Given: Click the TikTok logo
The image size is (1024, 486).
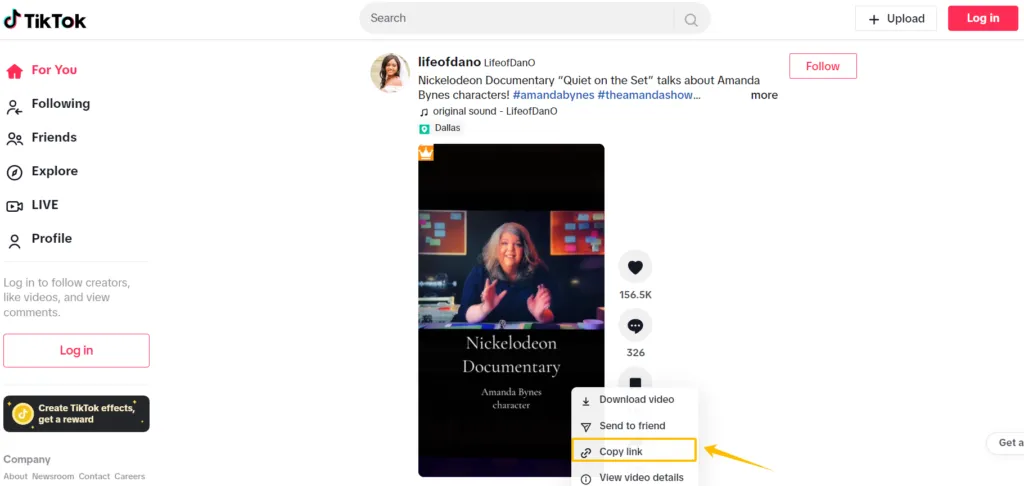Looking at the screenshot, I should pos(45,20).
